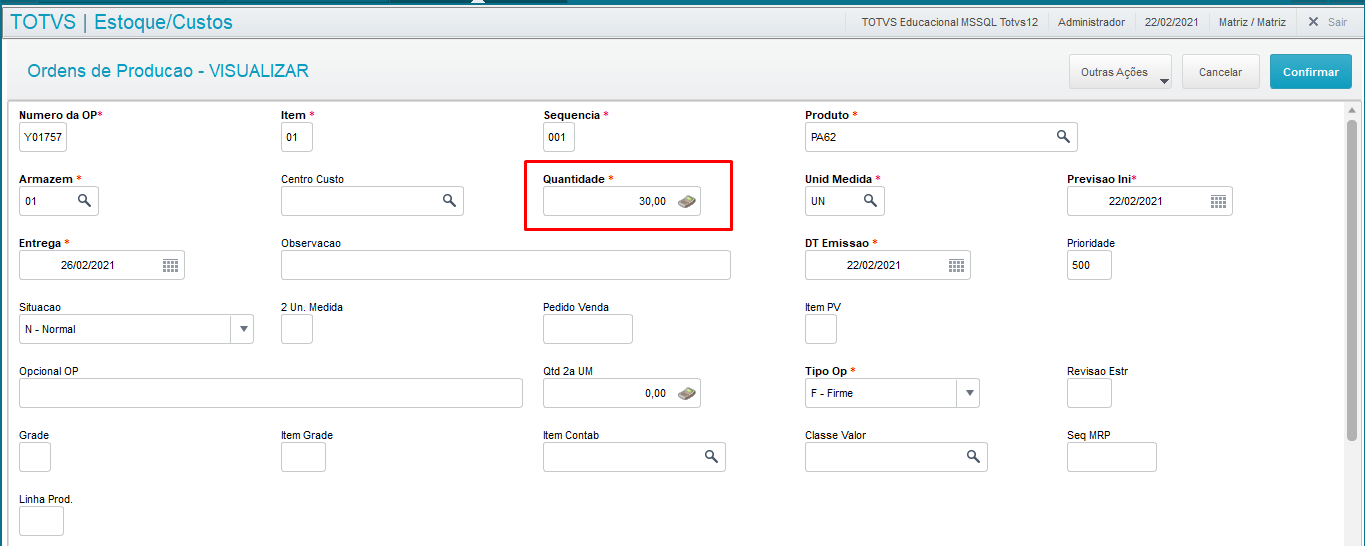This screenshot has width=1365, height=546.
Task: Click the Confirmar button
Action: pyautogui.click(x=1310, y=72)
